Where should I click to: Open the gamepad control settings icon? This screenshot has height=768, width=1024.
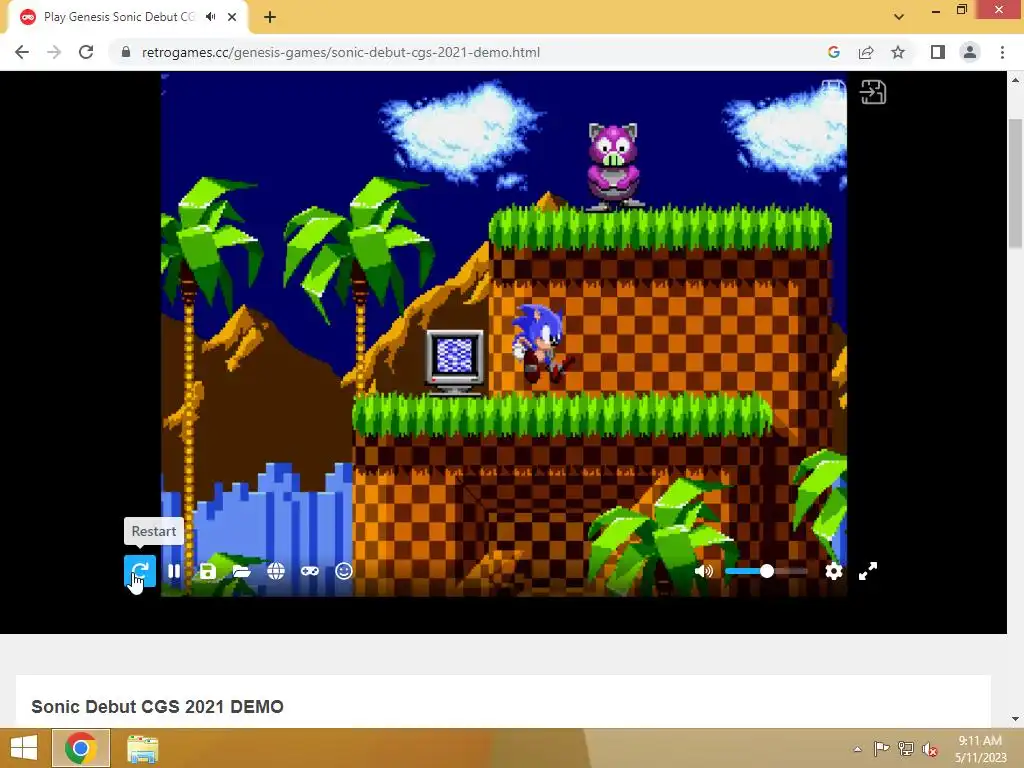click(x=310, y=571)
